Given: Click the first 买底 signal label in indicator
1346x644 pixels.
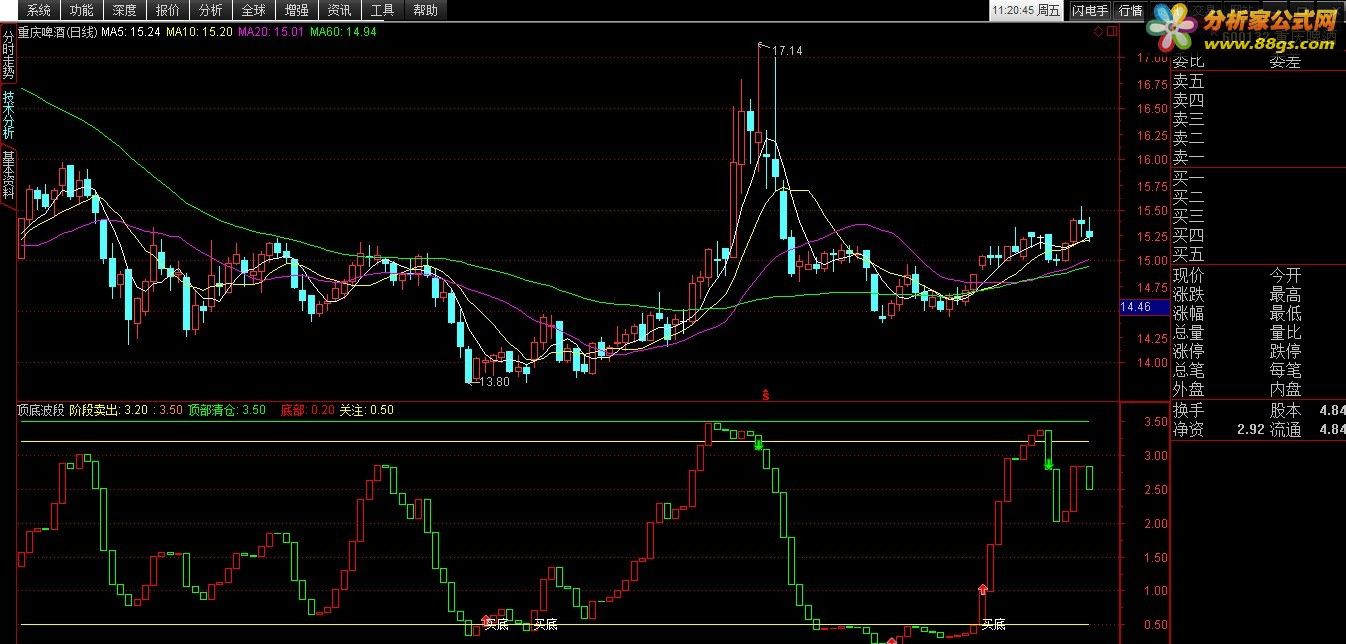Looking at the screenshot, I should [x=496, y=625].
